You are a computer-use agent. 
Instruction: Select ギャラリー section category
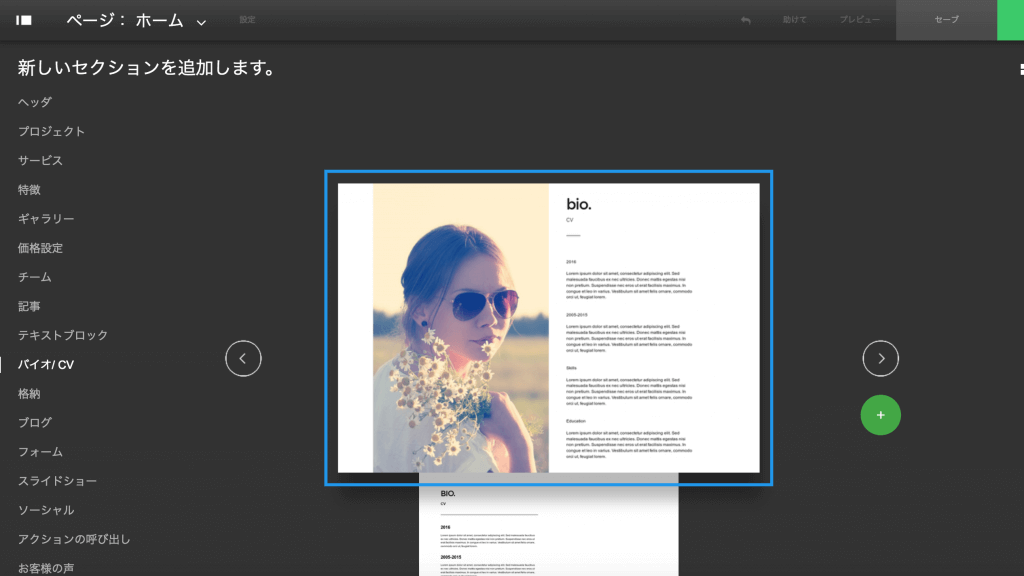(46, 219)
